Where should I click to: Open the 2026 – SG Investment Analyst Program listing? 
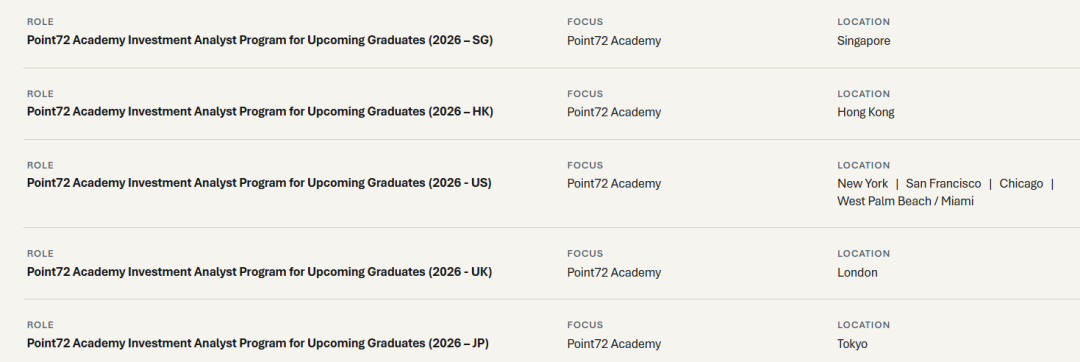[x=260, y=40]
